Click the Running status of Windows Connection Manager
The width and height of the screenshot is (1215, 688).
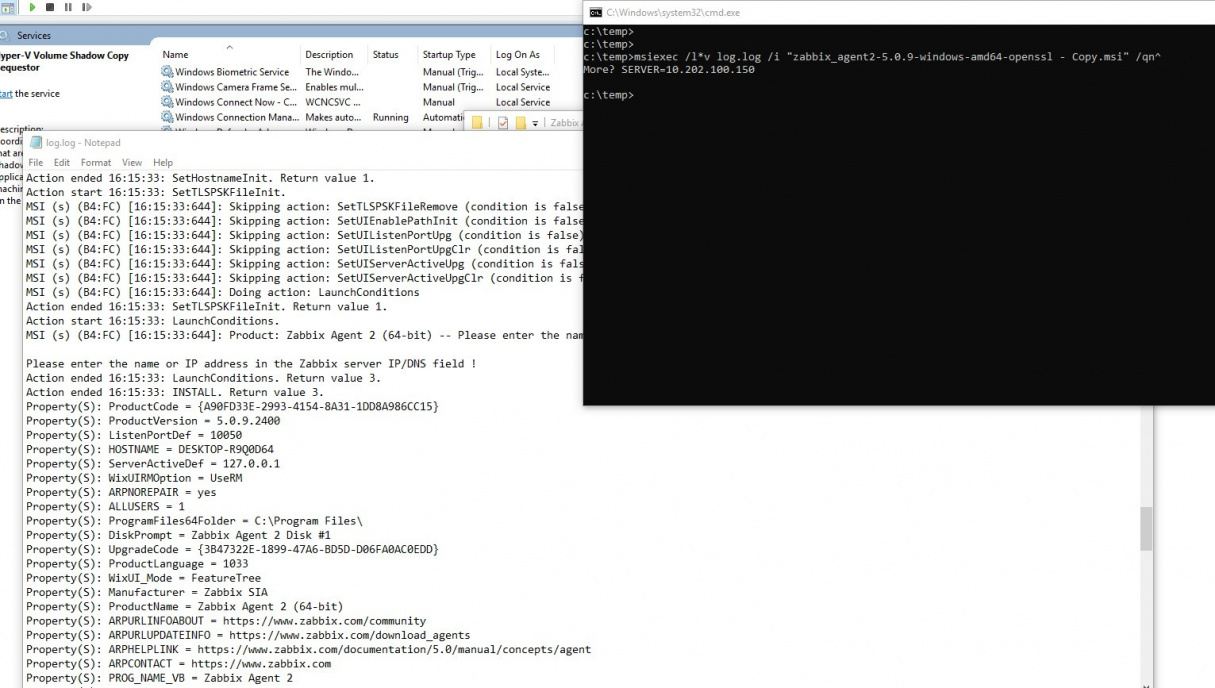[390, 117]
